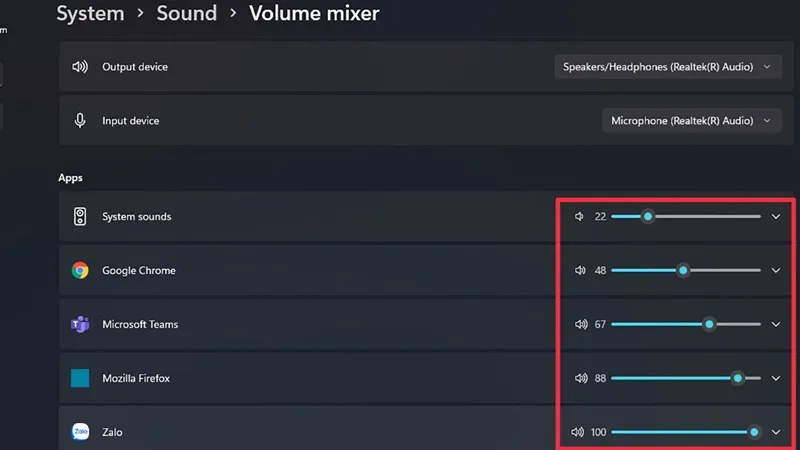The height and width of the screenshot is (450, 800).
Task: Click the Google Chrome app icon
Action: click(x=80, y=270)
